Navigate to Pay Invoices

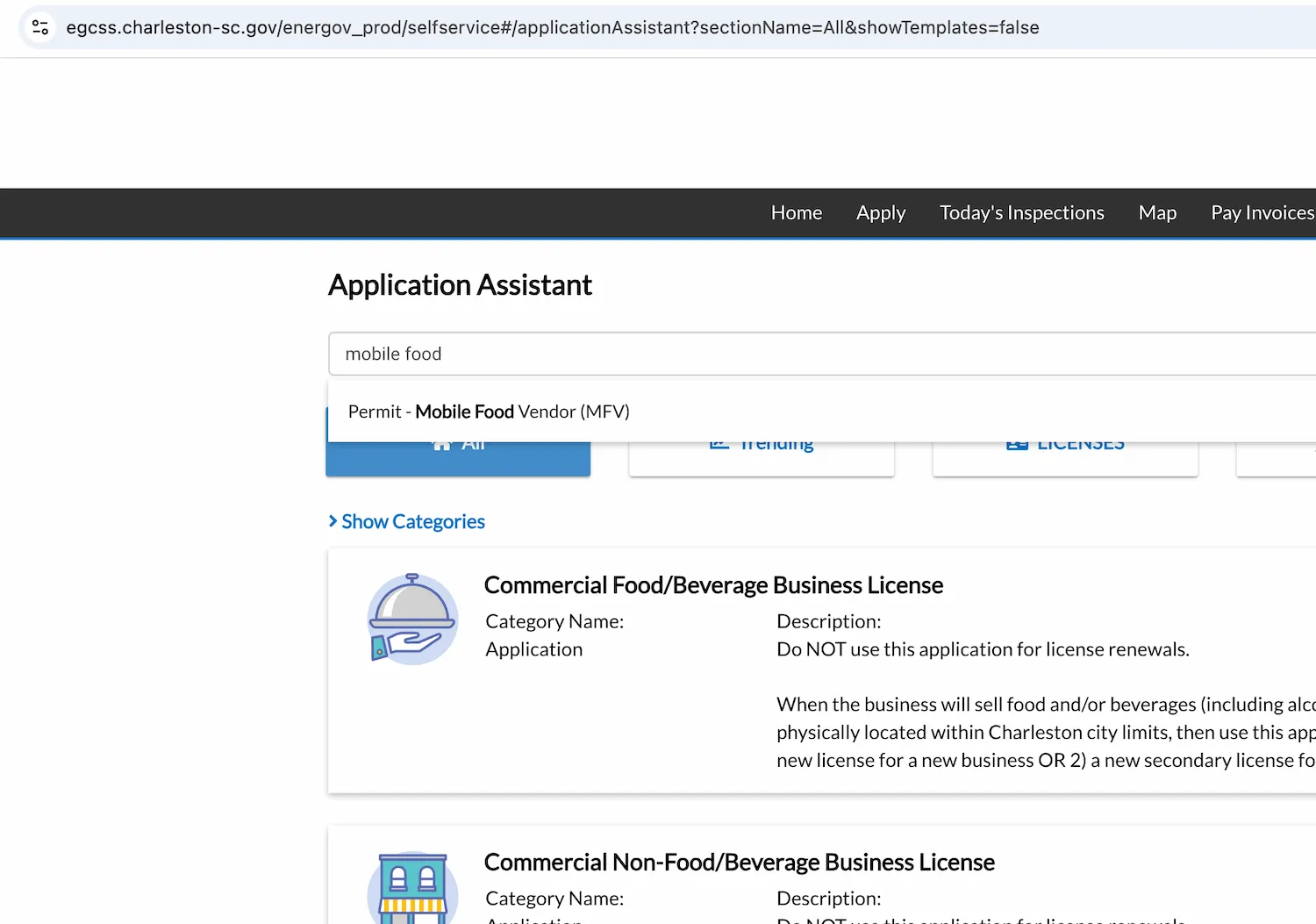1261,212
